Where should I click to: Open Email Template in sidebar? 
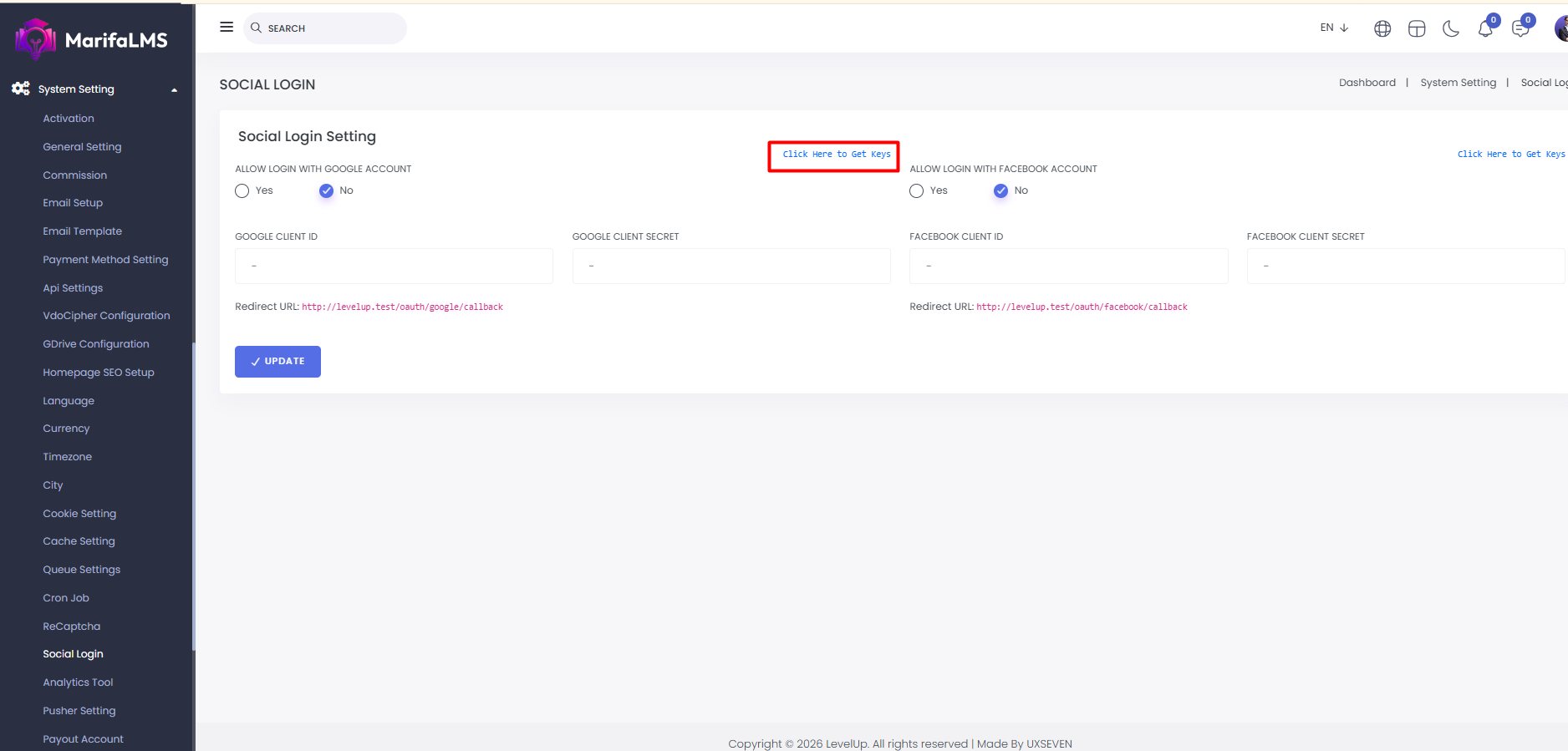click(x=82, y=231)
